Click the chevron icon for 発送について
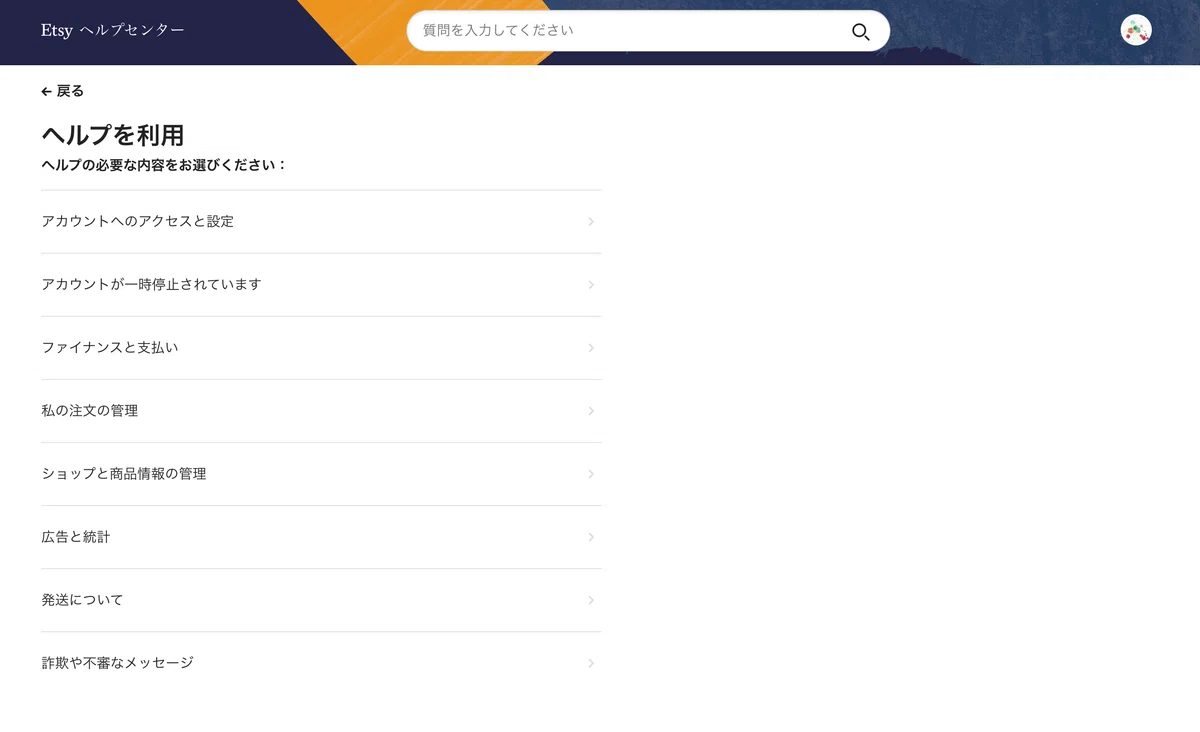This screenshot has width=1200, height=732. tap(591, 599)
